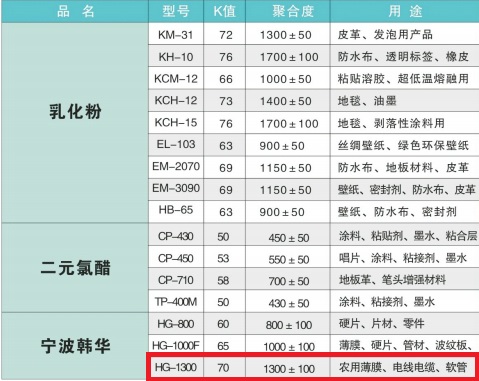The width and height of the screenshot is (479, 381).
Task: Choose model HG-800
Action: pyautogui.click(x=176, y=324)
